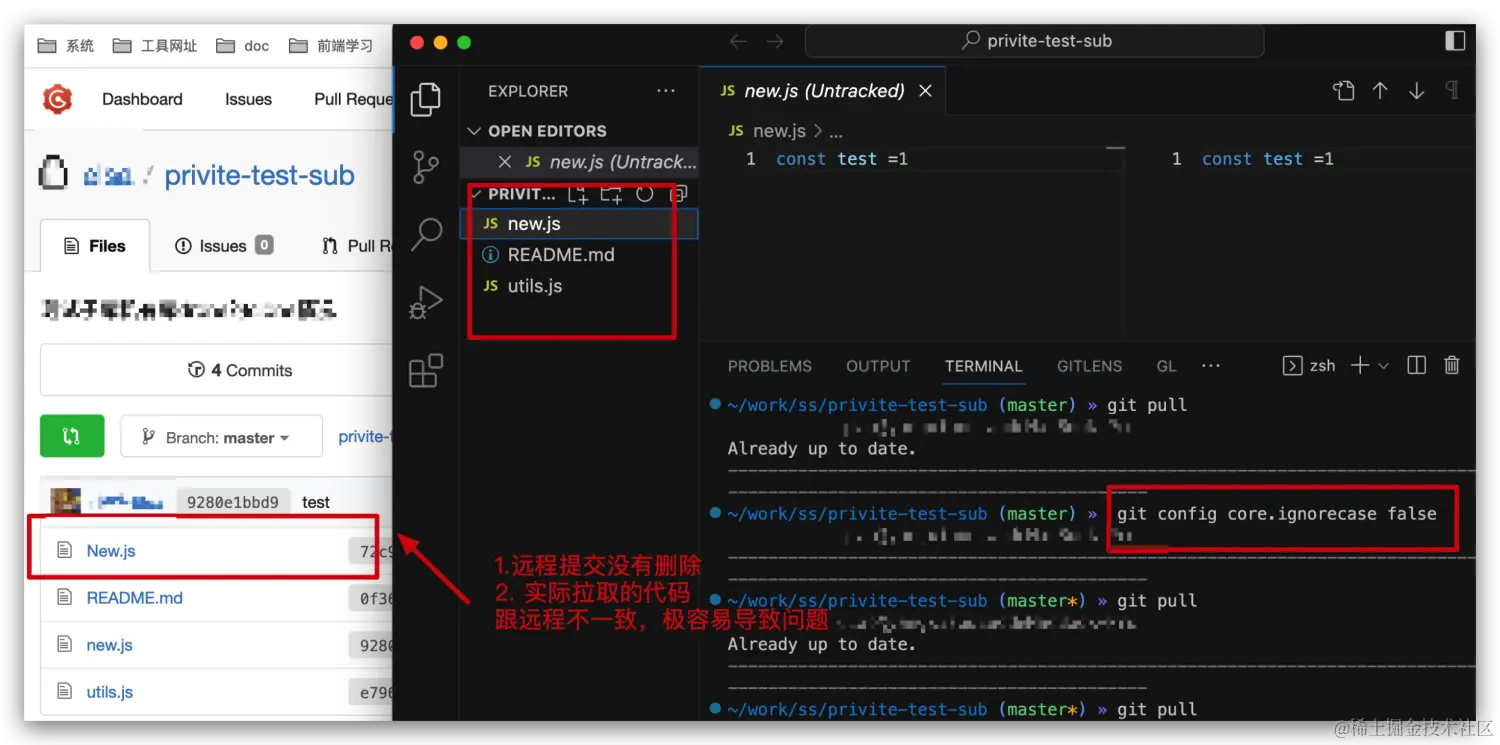Screen dimensions: 1500x745
Task: Open the privite-test-sub command center search
Action: pyautogui.click(x=1035, y=41)
